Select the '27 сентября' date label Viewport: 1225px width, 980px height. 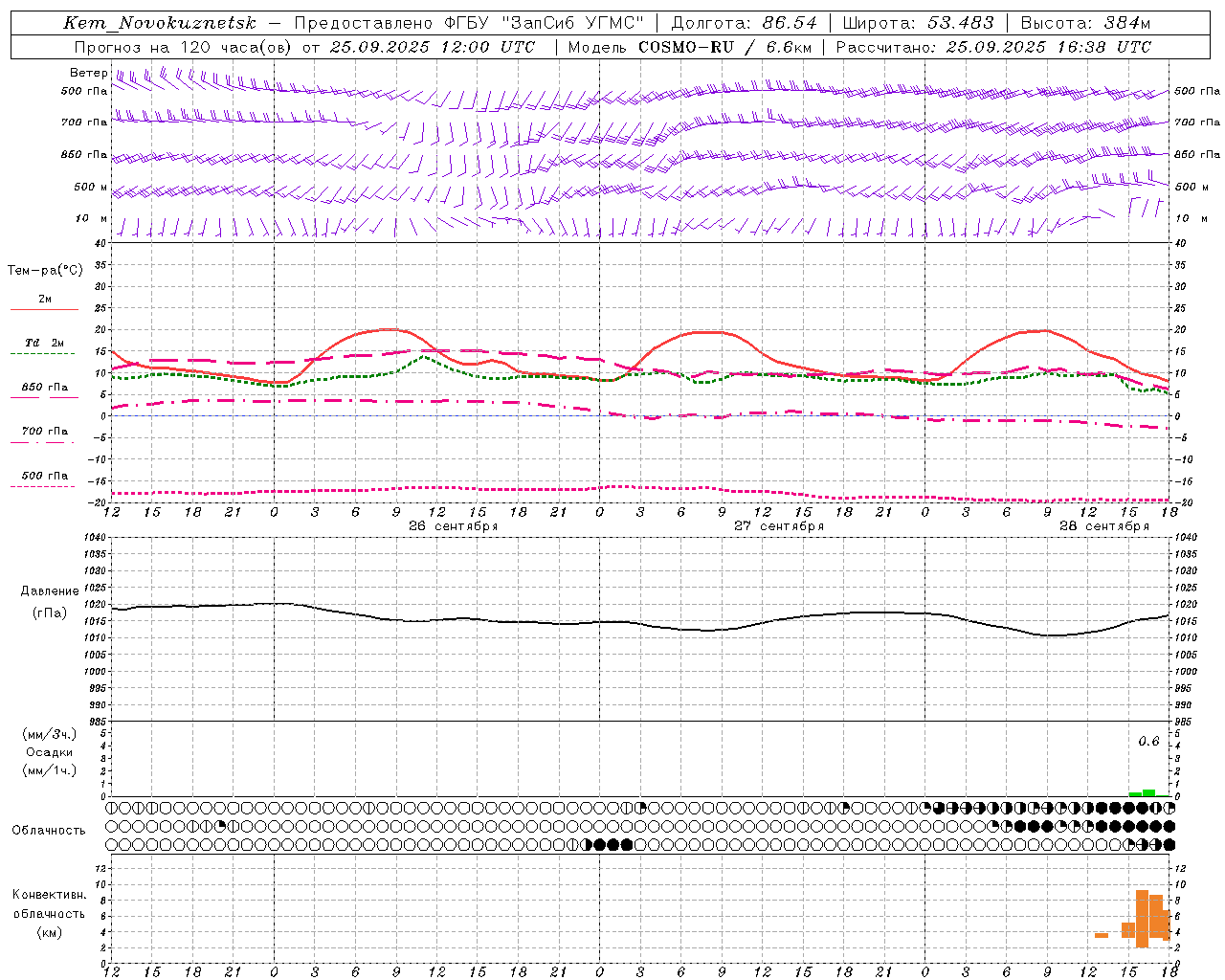pyautogui.click(x=778, y=526)
